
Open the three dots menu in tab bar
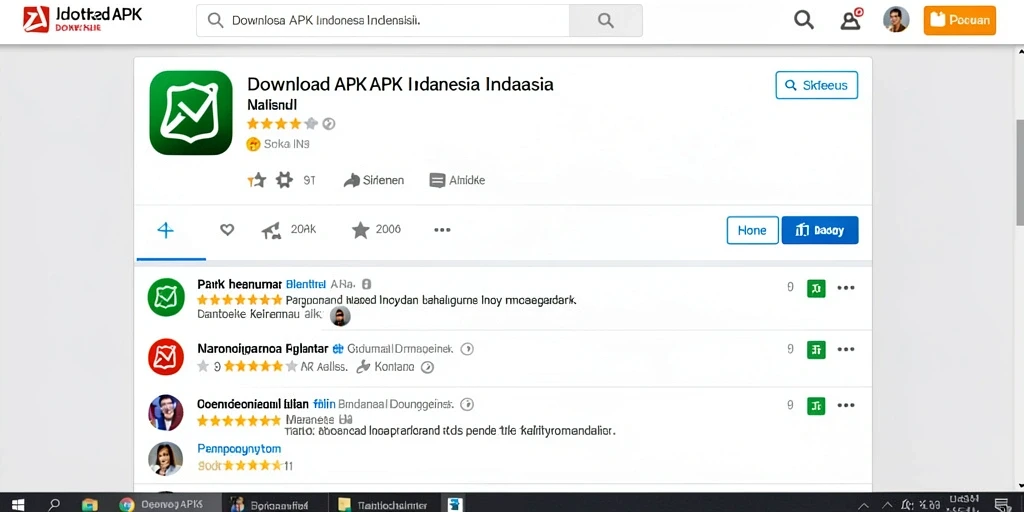click(442, 230)
